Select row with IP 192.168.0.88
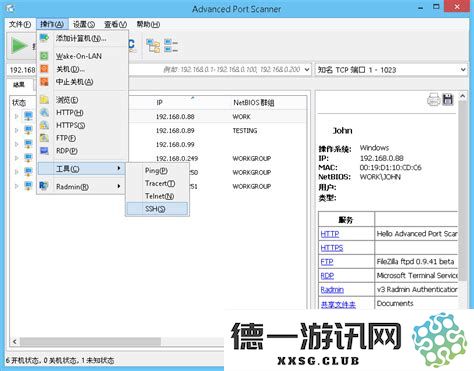The image size is (474, 371). [175, 117]
